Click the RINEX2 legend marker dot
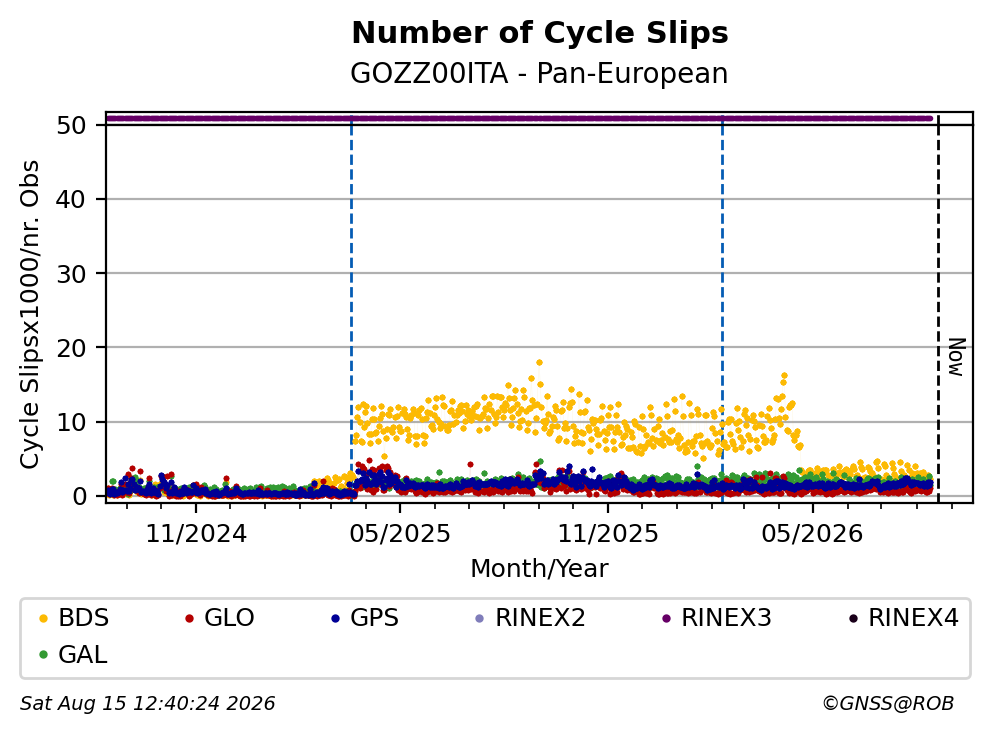Viewport: 992px width, 734px height. pyautogui.click(x=480, y=618)
